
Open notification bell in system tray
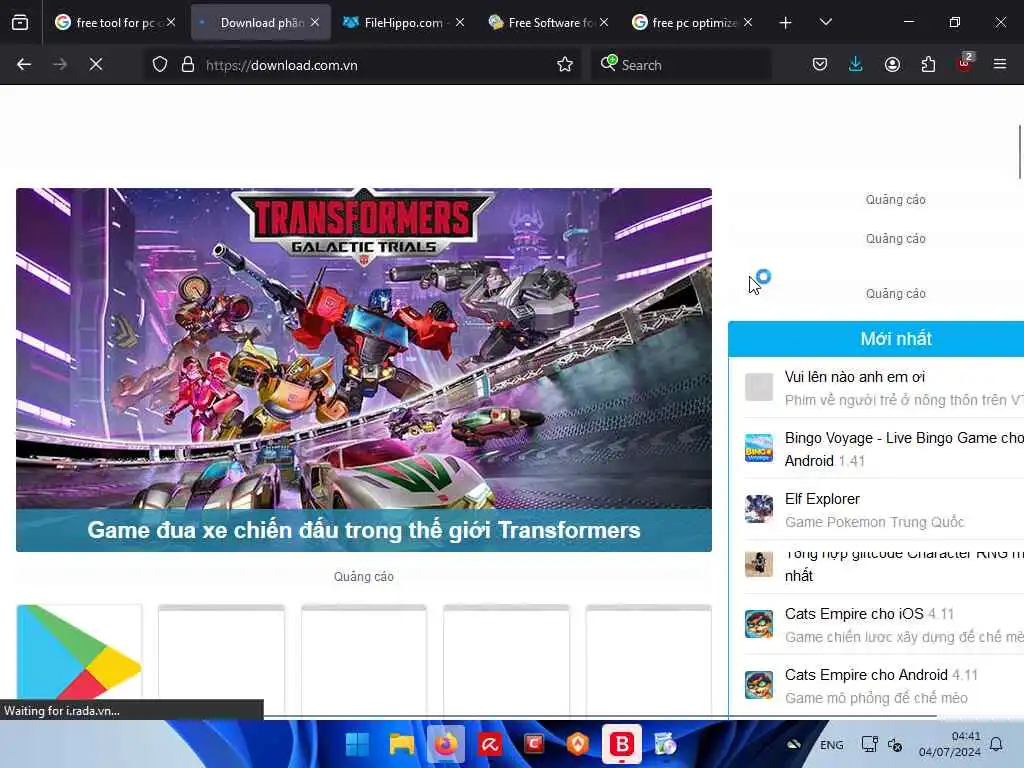click(x=997, y=744)
